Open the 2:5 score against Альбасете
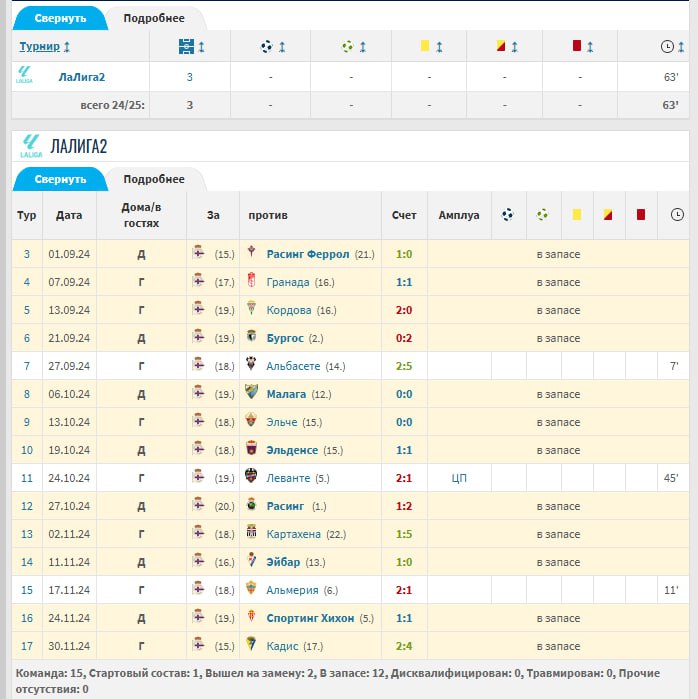 pyautogui.click(x=403, y=366)
